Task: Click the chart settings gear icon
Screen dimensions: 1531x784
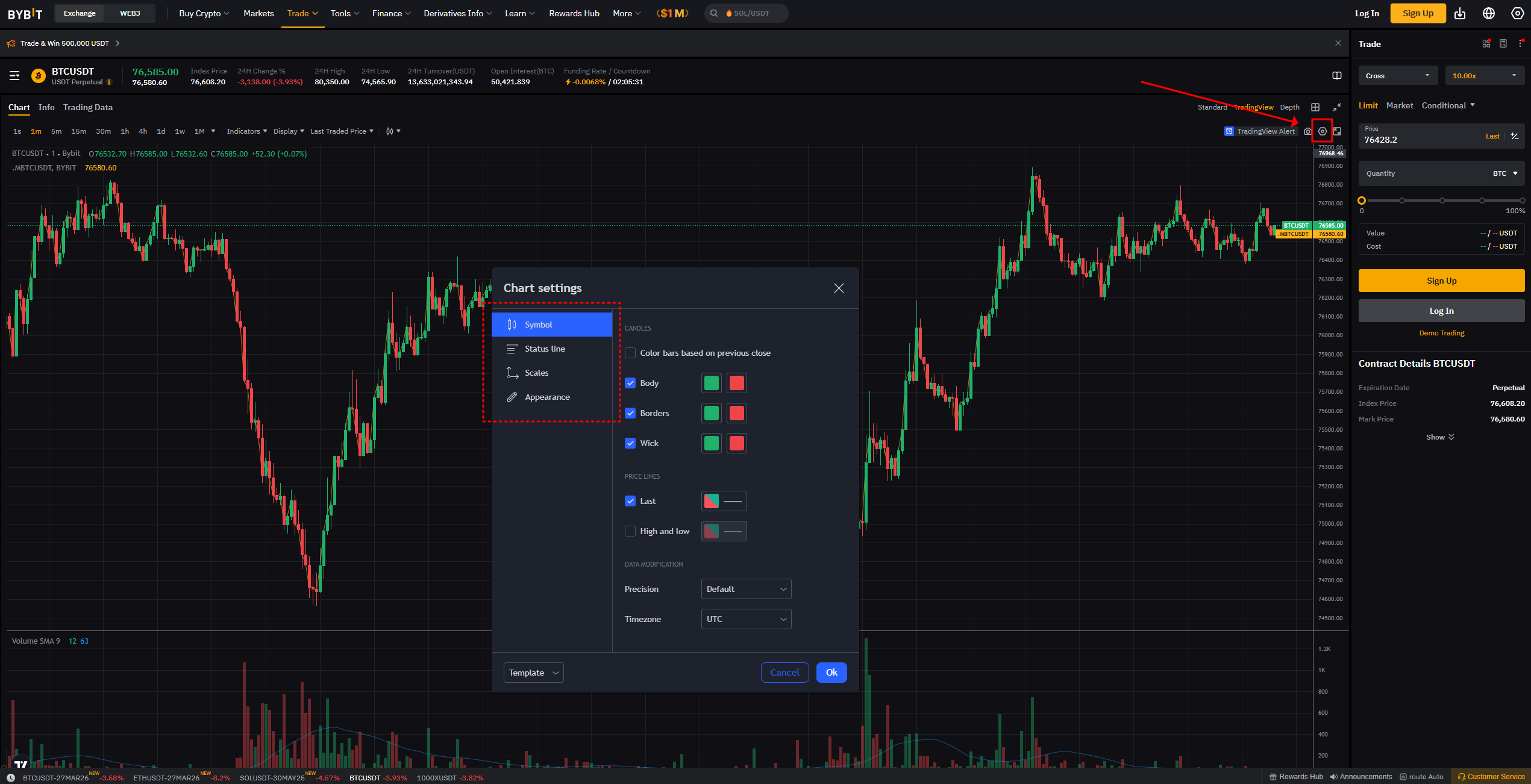Action: (1322, 131)
